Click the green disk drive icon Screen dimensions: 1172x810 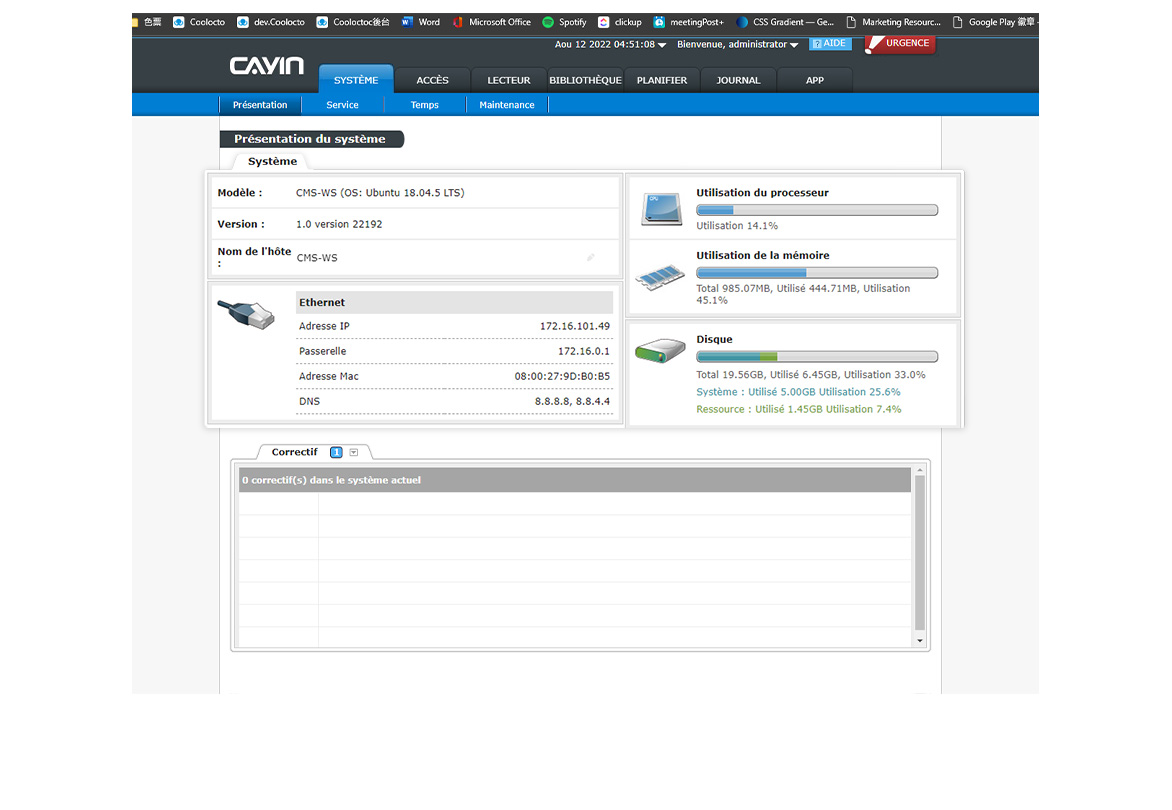[660, 351]
